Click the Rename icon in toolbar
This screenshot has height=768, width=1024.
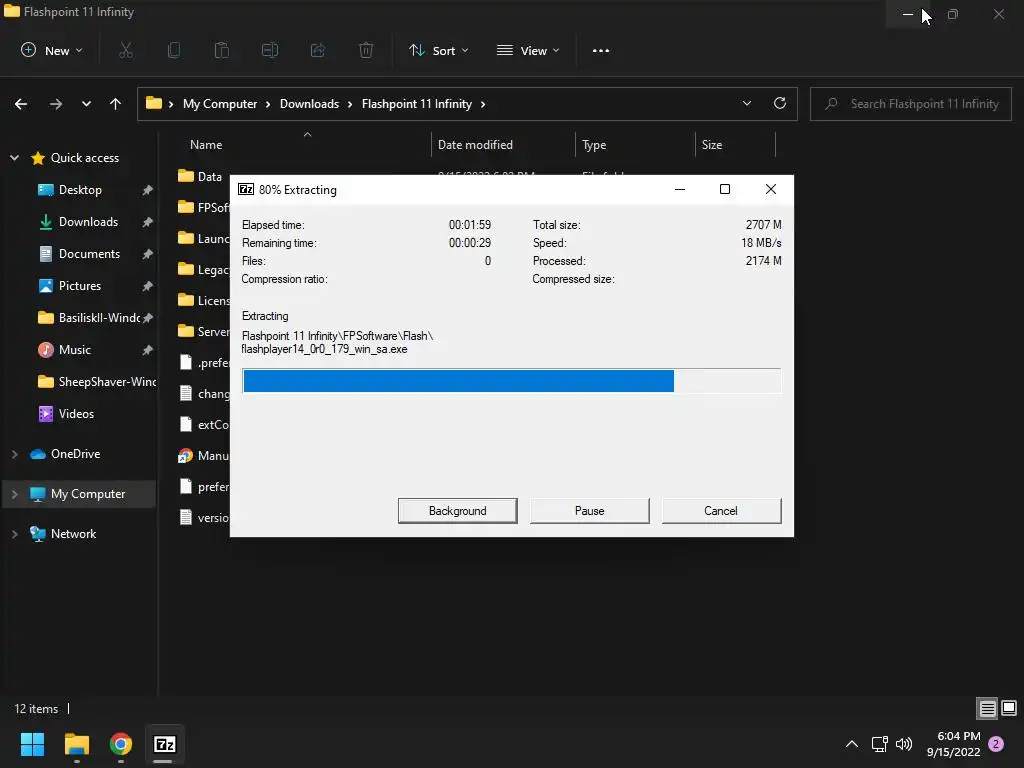[270, 50]
